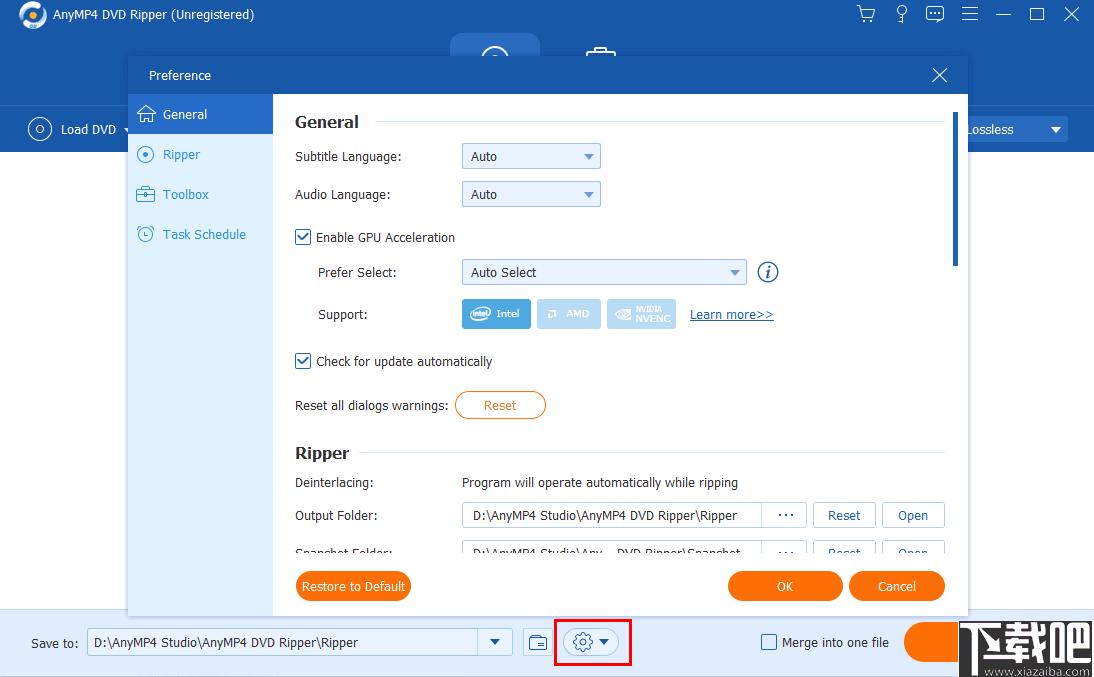Viewport: 1094px width, 677px height.
Task: Click the 'Program will operate automatically while ripping' text
Action: pos(600,483)
